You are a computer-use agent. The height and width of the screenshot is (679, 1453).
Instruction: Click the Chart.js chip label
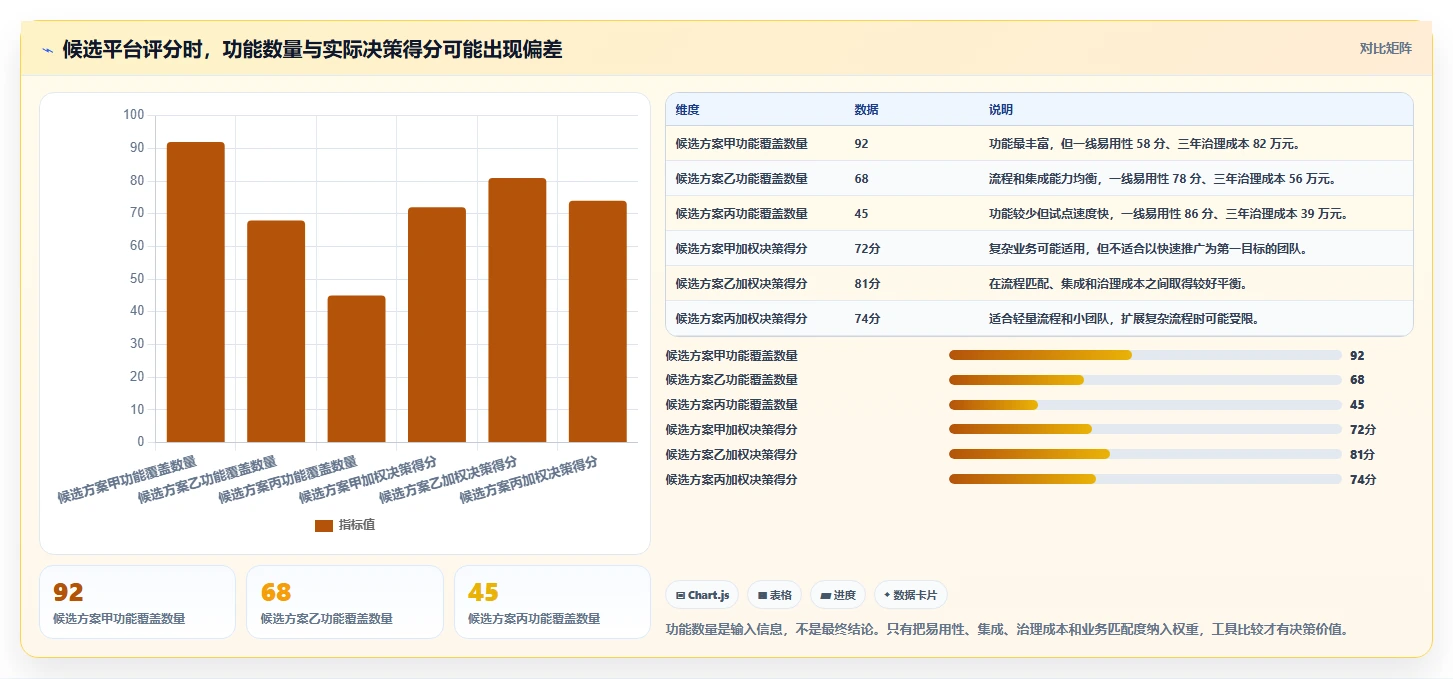pos(709,595)
